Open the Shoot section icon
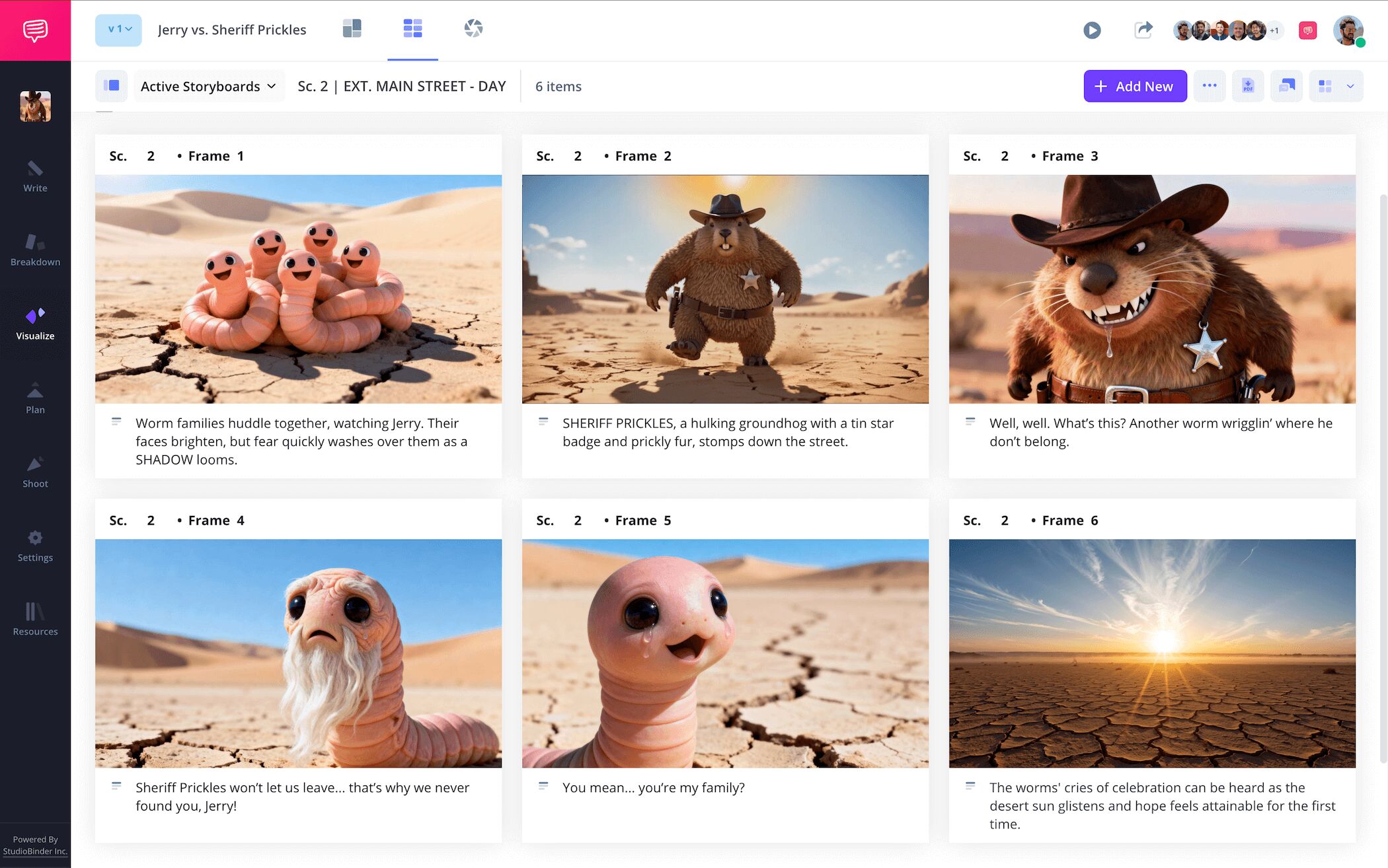 pos(35,472)
